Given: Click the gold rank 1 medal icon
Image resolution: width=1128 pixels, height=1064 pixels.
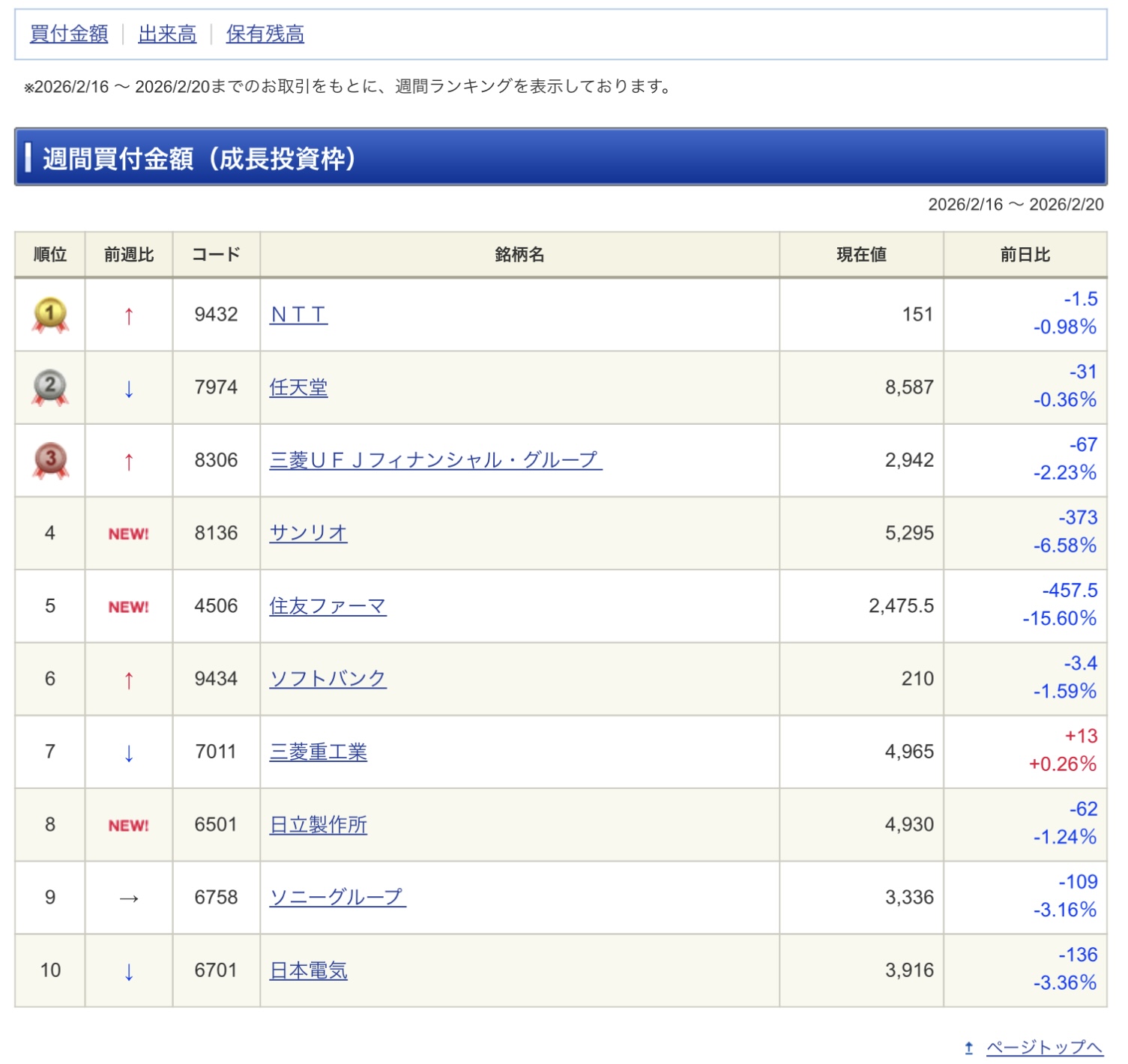Looking at the screenshot, I should point(50,315).
